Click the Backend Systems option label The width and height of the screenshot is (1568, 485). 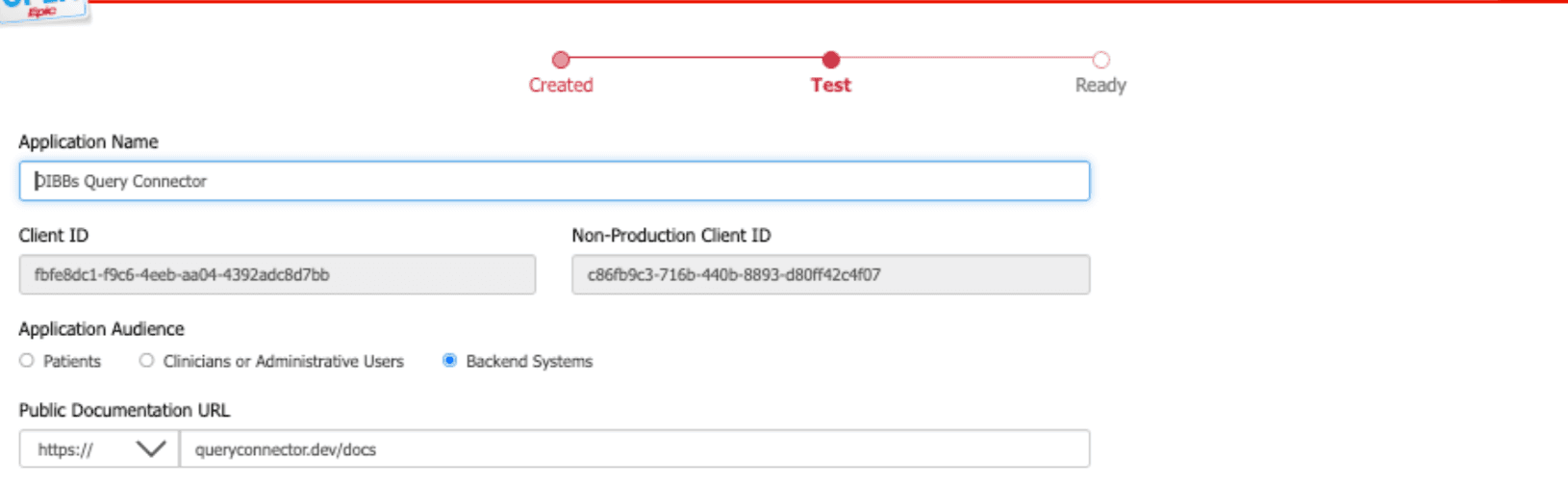click(529, 362)
